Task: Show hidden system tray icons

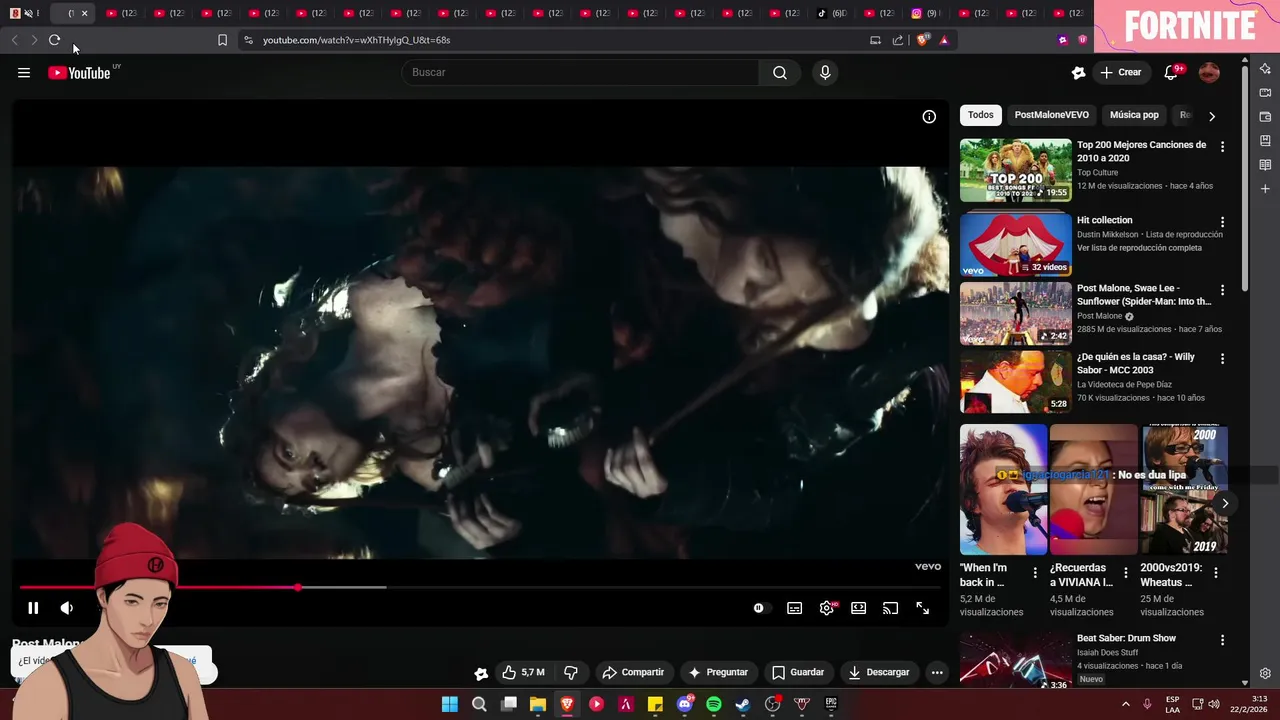Action: pos(1125,704)
